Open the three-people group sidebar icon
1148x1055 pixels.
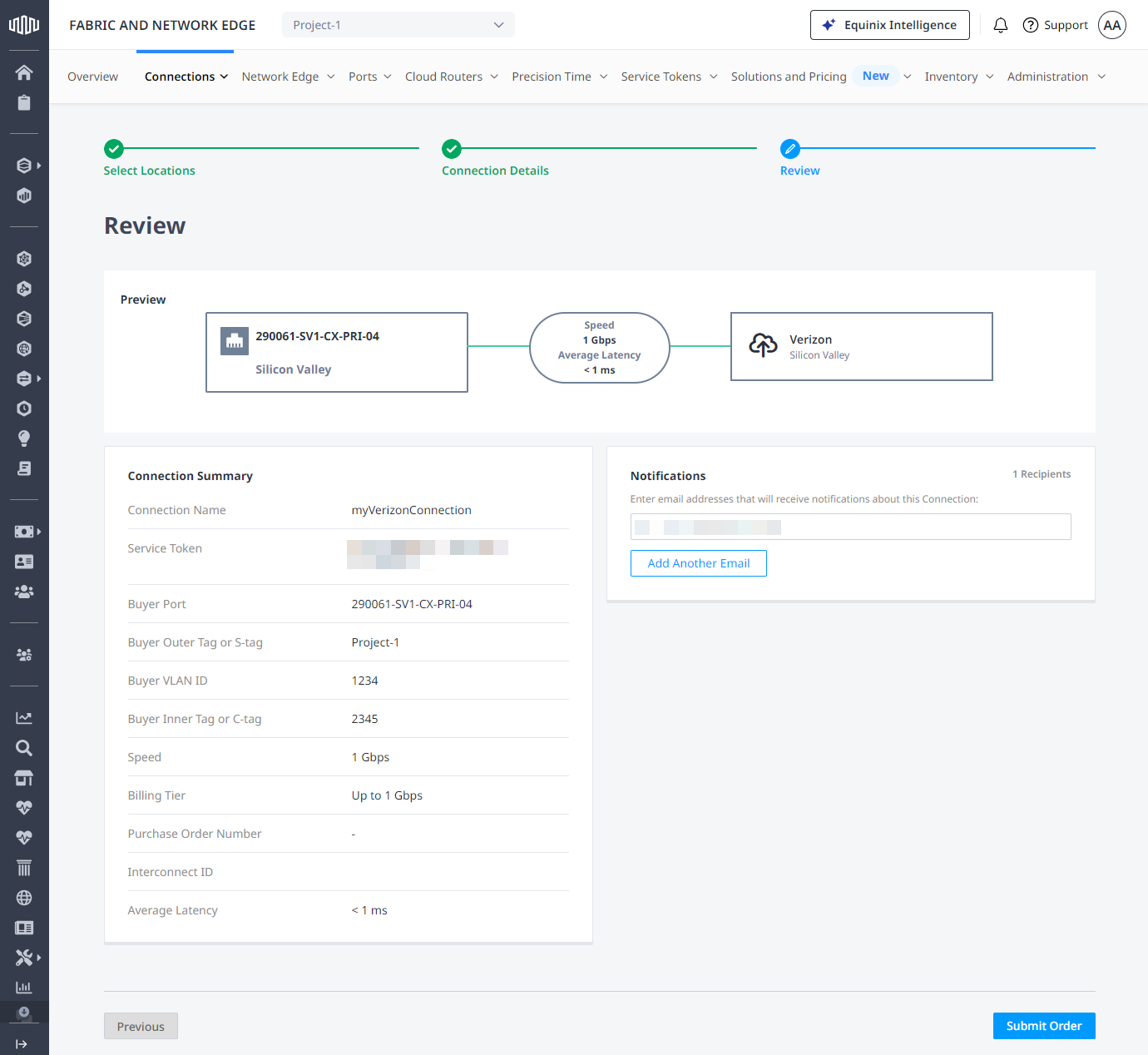click(x=24, y=592)
